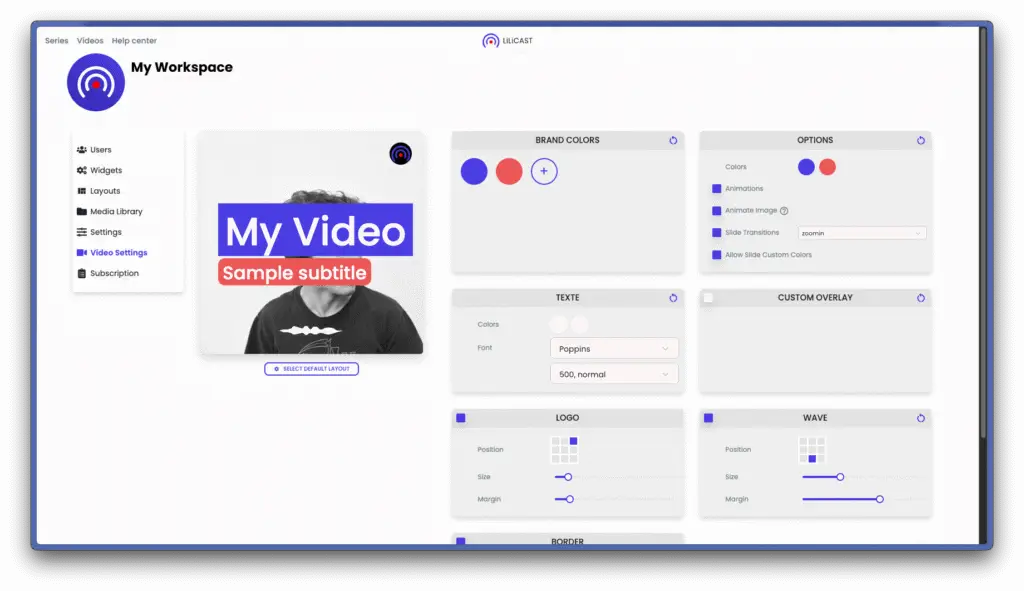Click the red Options color swatch

click(x=827, y=167)
